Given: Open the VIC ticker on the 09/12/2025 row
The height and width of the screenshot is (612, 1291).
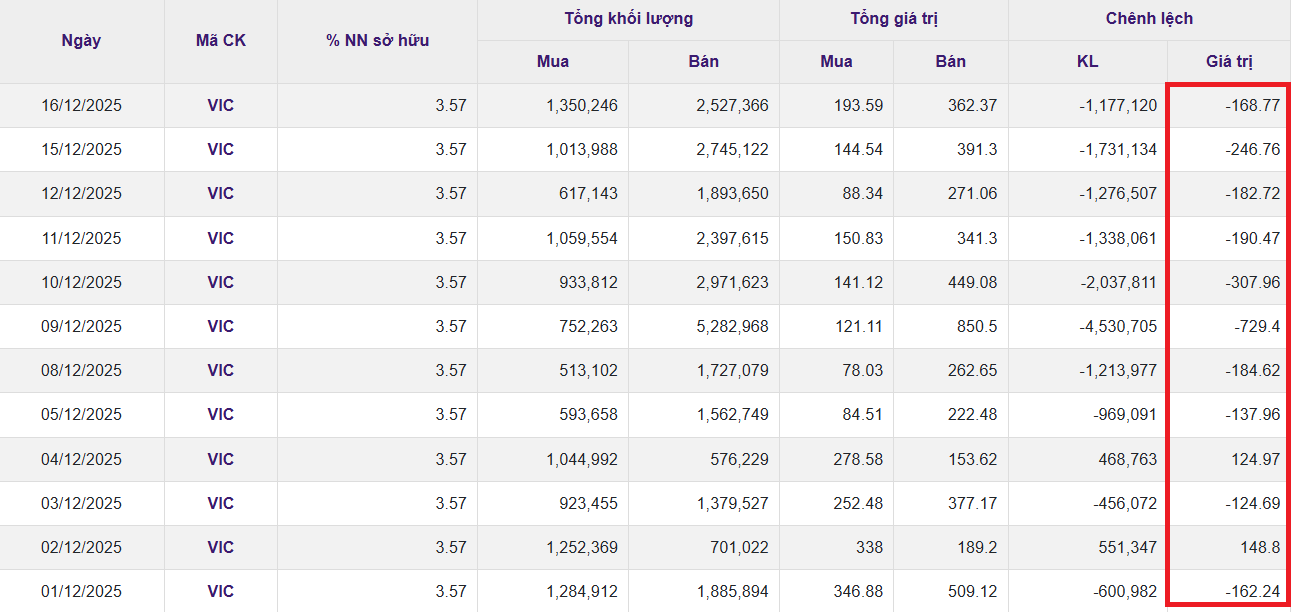Looking at the screenshot, I should 220,326.
